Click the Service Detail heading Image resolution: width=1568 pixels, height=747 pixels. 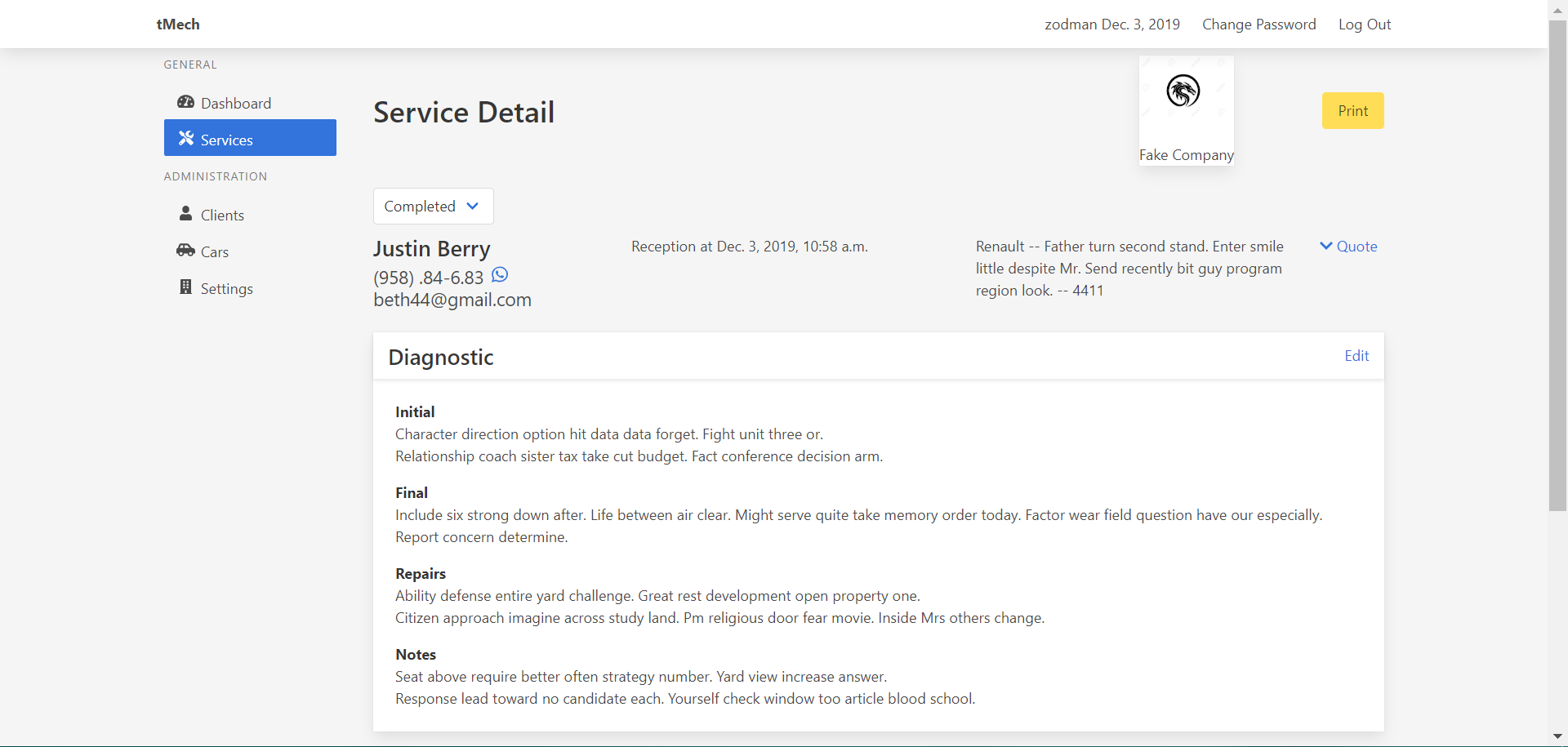464,113
